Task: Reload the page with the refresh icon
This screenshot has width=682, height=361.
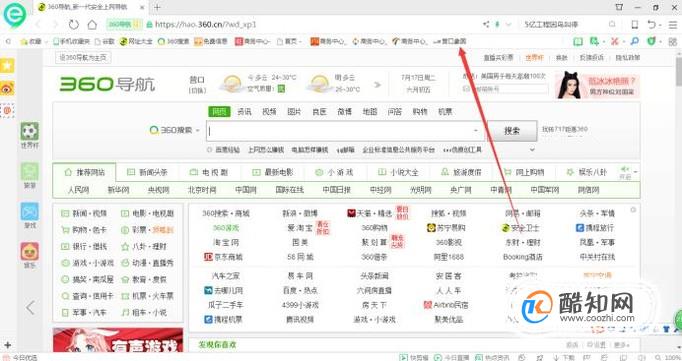Action: [x=74, y=24]
